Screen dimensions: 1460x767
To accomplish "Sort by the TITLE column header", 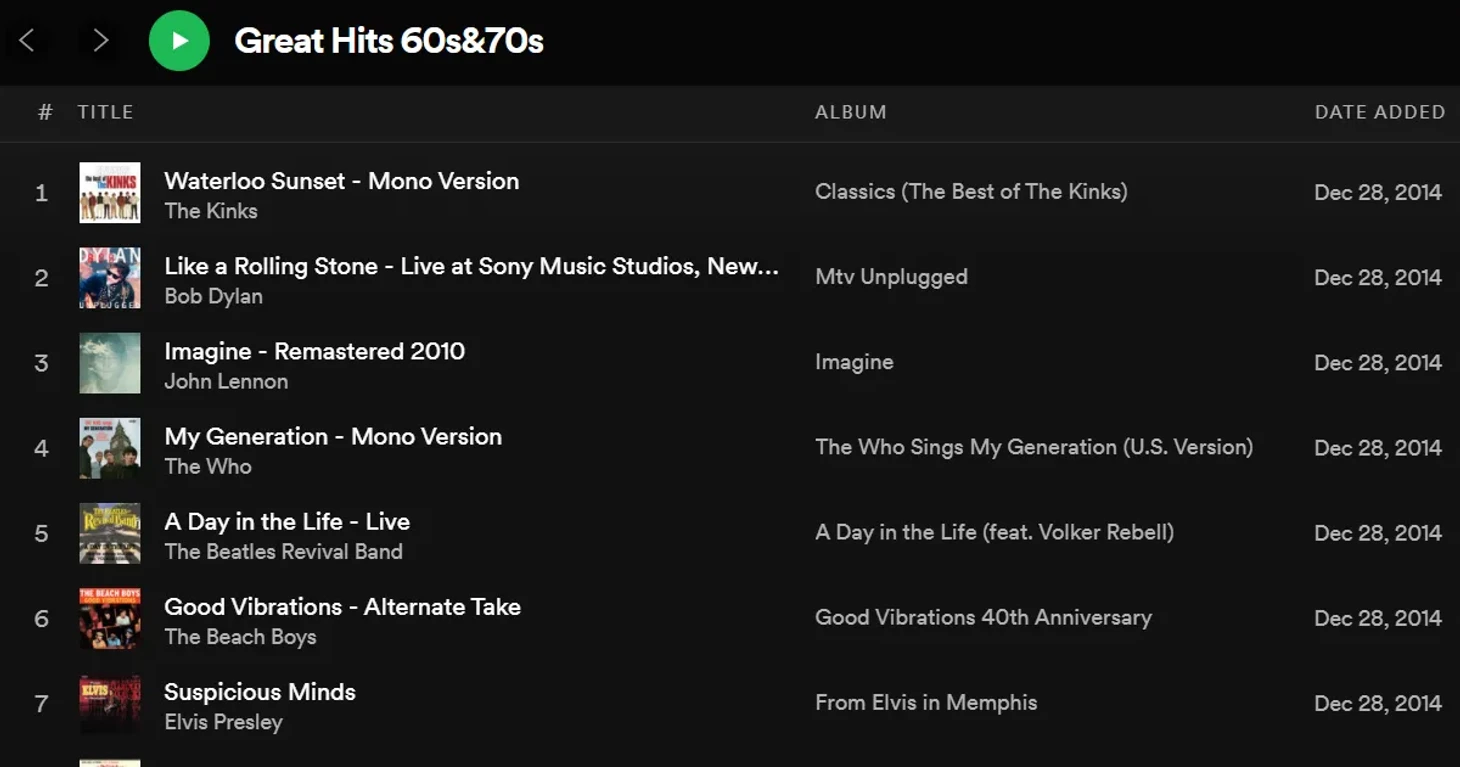I will point(105,112).
